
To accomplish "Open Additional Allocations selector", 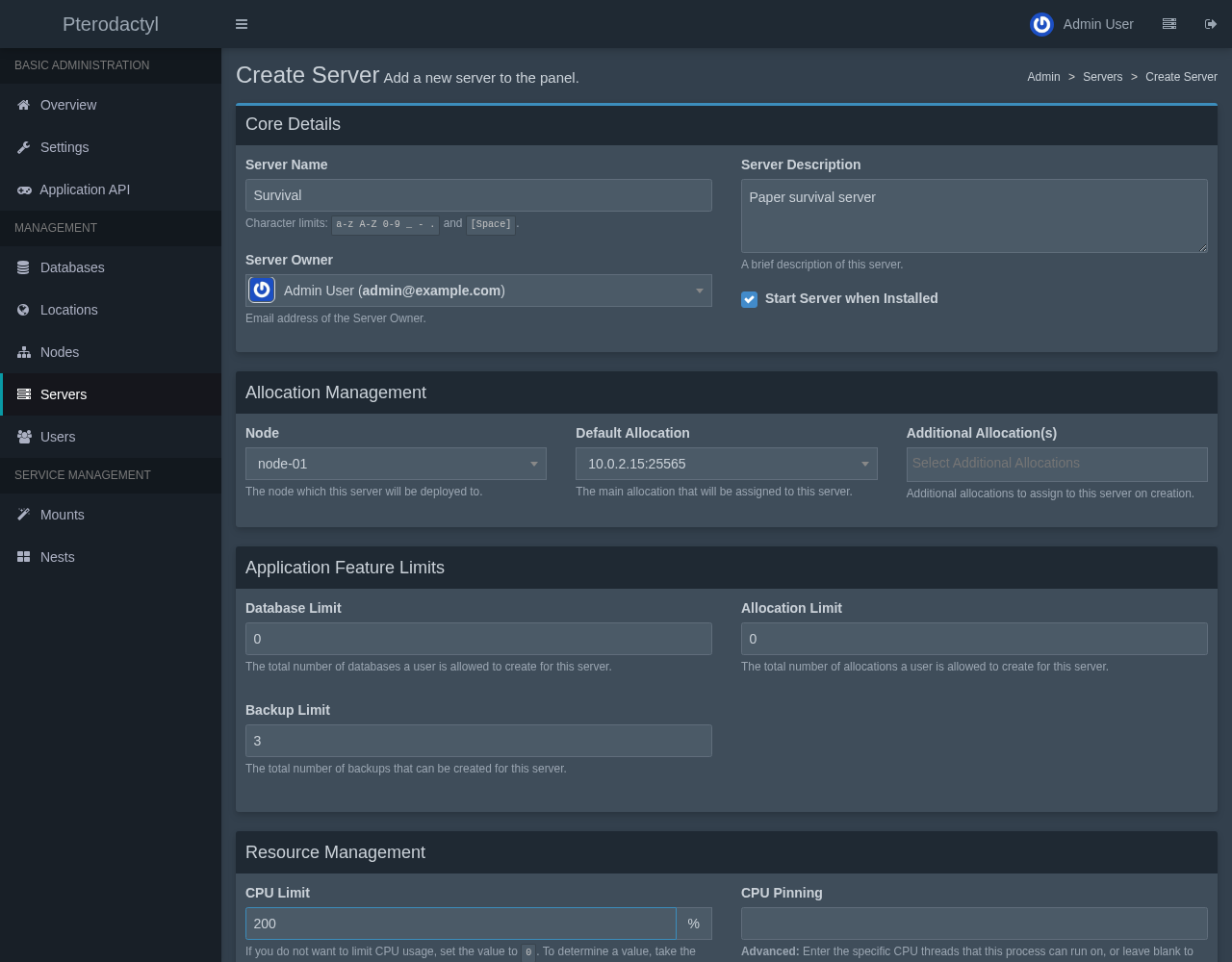I will click(x=1057, y=465).
